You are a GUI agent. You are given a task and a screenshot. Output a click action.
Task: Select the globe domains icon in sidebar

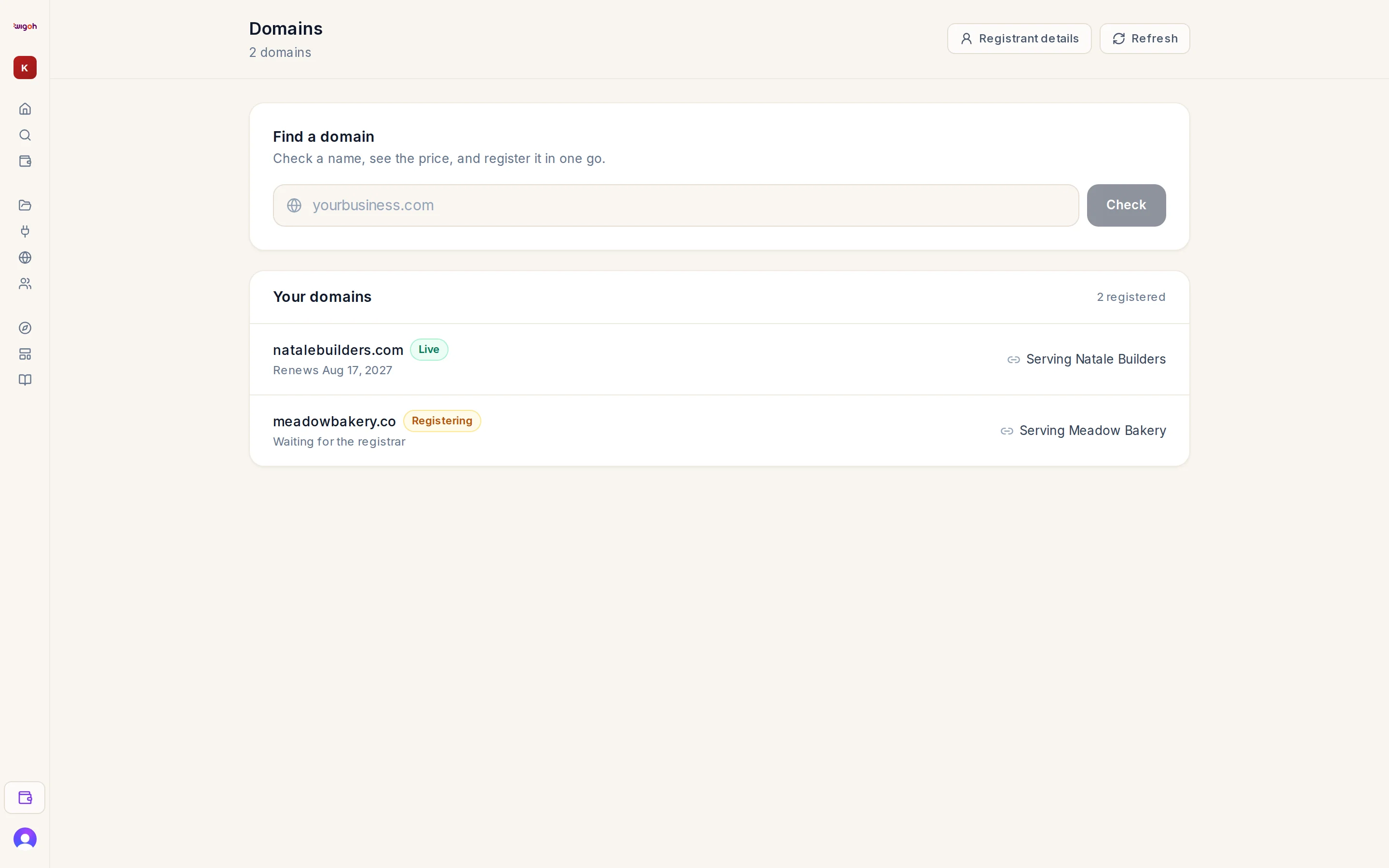tap(25, 258)
